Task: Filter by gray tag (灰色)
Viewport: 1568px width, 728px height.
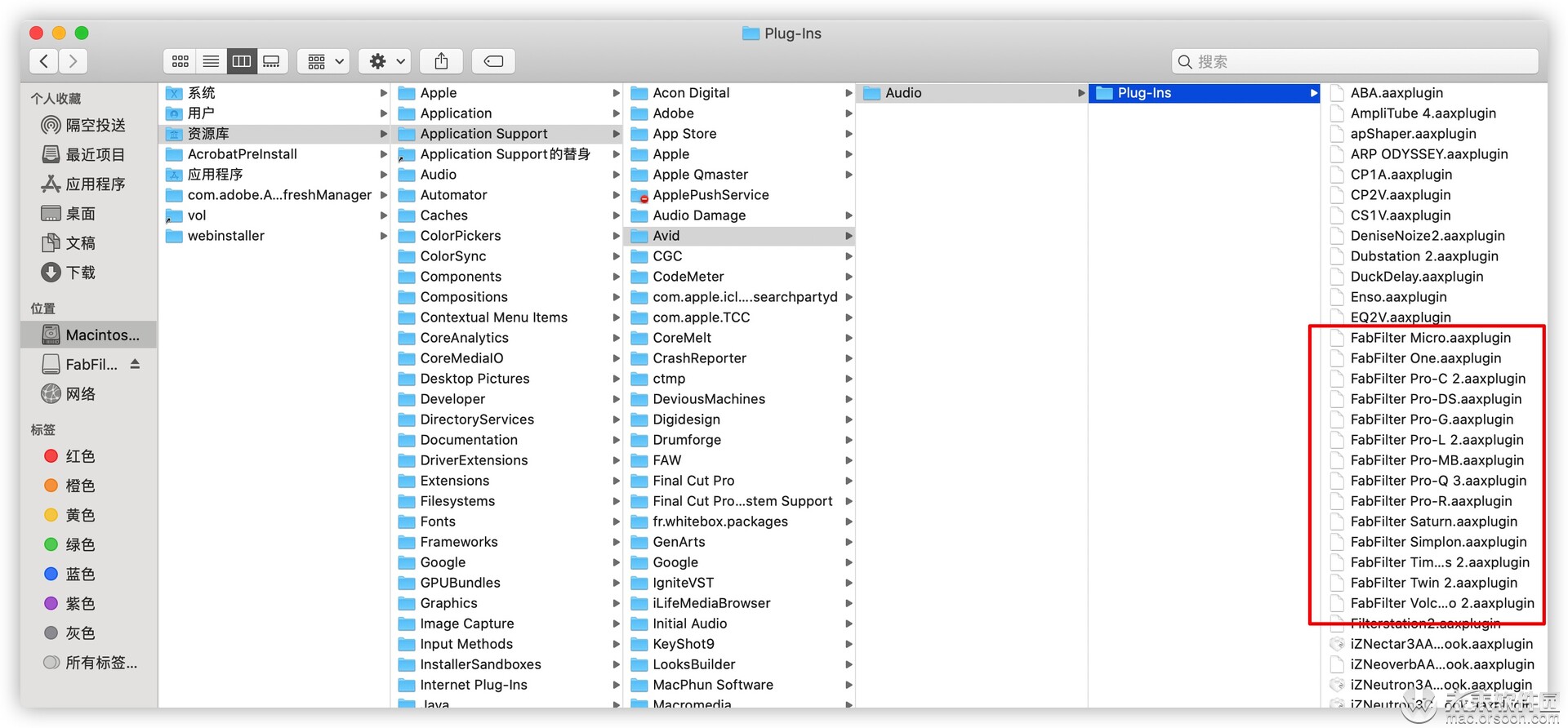Action: [x=88, y=633]
